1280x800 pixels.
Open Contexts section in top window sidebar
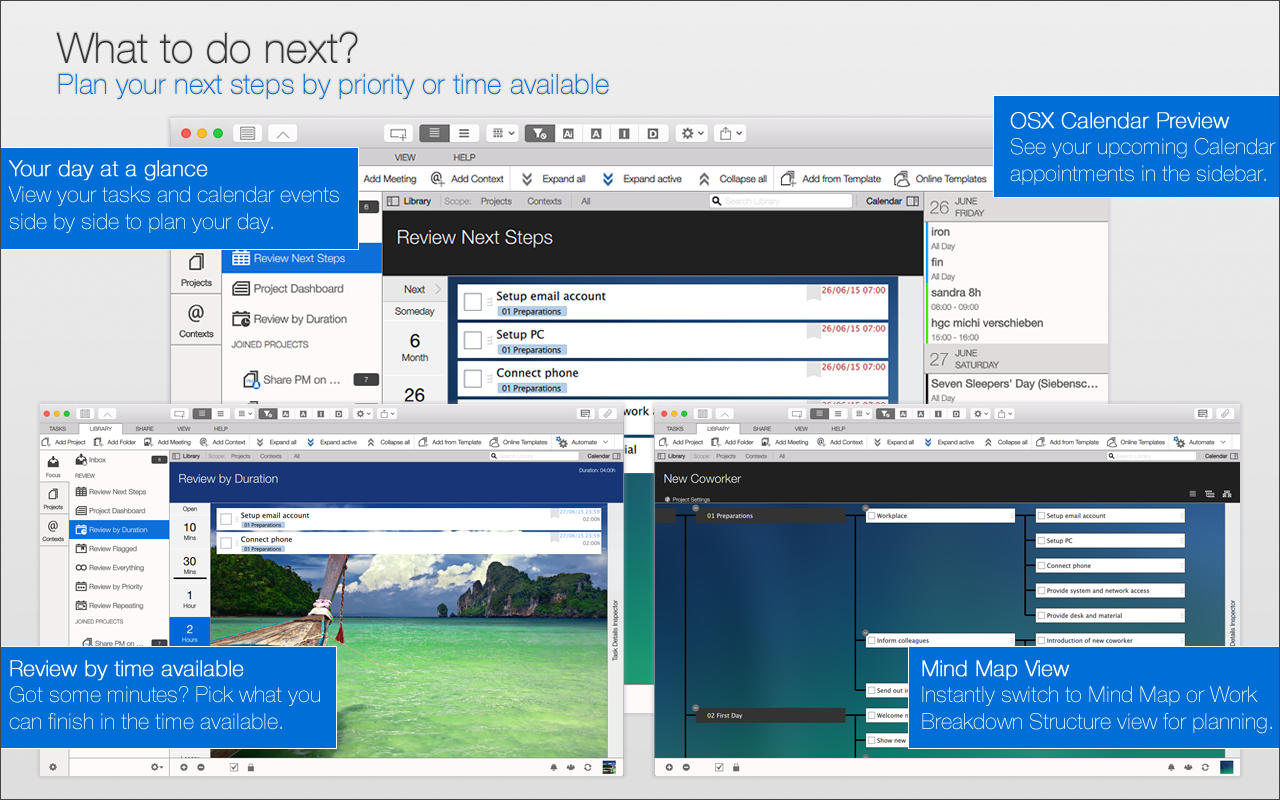pyautogui.click(x=196, y=321)
